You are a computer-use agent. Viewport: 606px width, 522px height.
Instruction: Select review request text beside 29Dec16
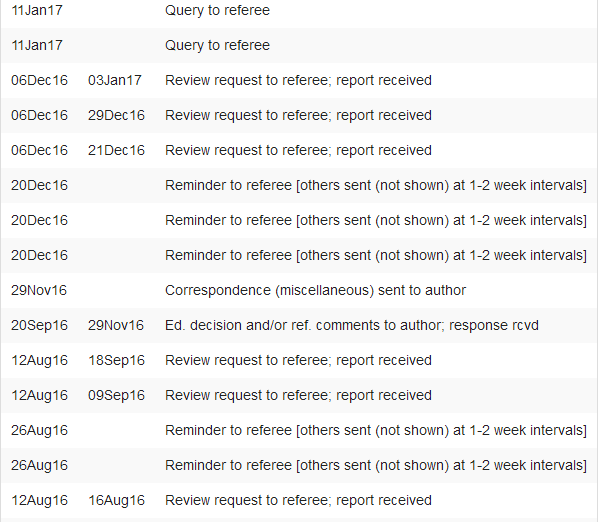298,115
